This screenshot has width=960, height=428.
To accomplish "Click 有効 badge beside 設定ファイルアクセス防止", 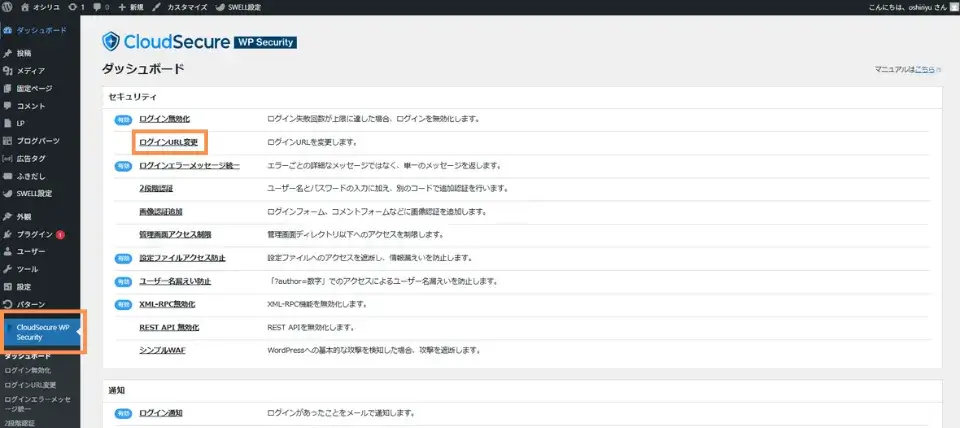I will [x=123, y=258].
